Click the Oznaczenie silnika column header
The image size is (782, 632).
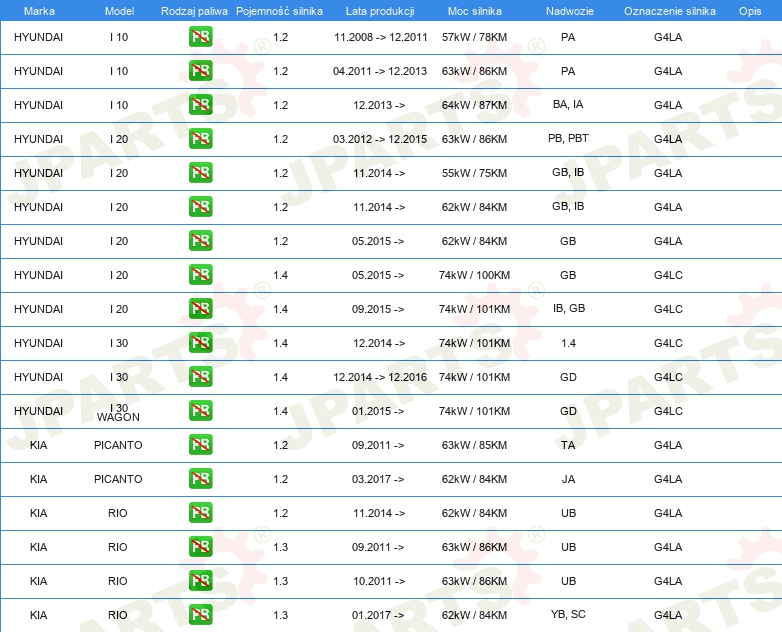click(669, 11)
